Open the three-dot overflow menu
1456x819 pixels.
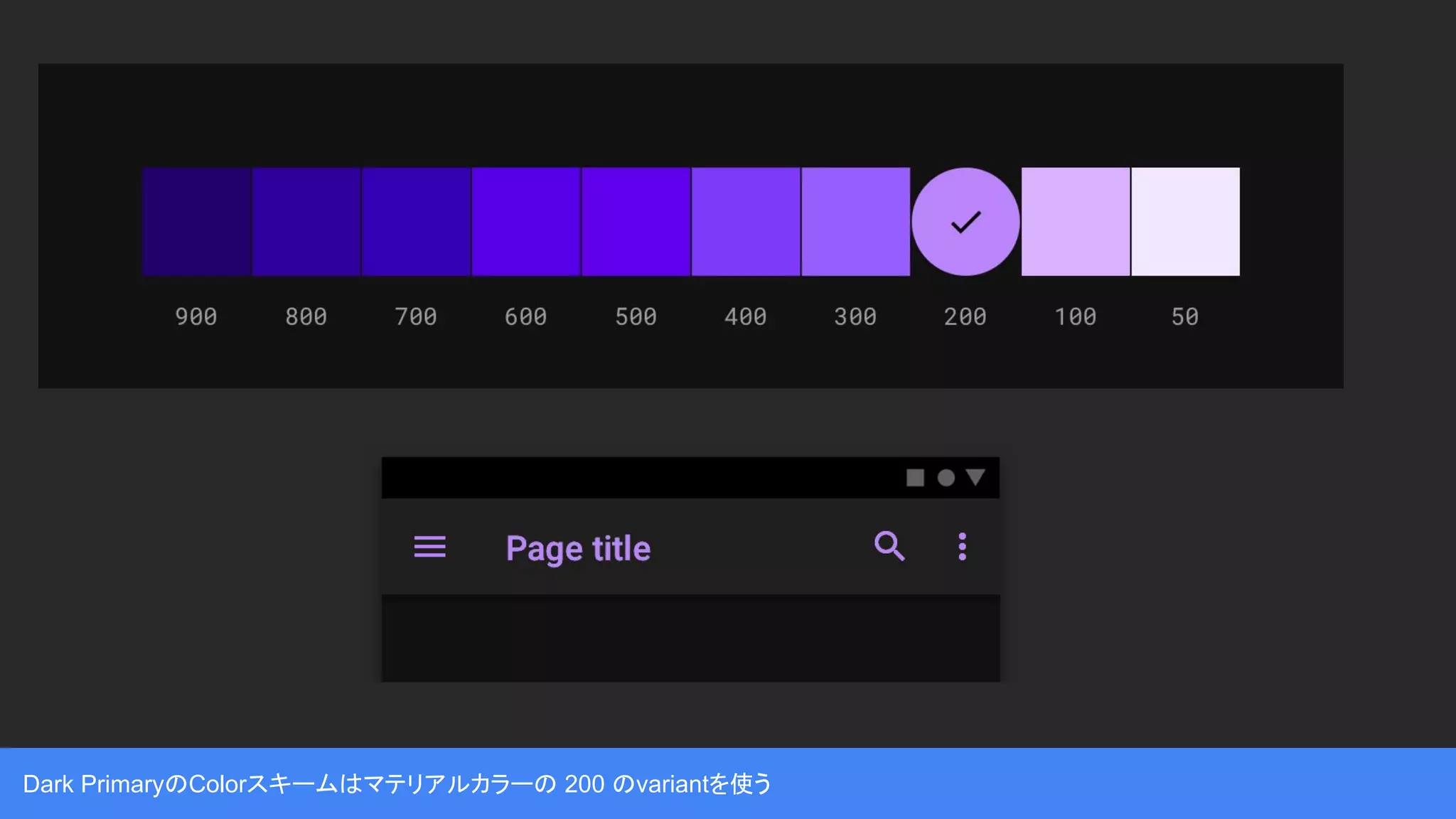point(962,547)
